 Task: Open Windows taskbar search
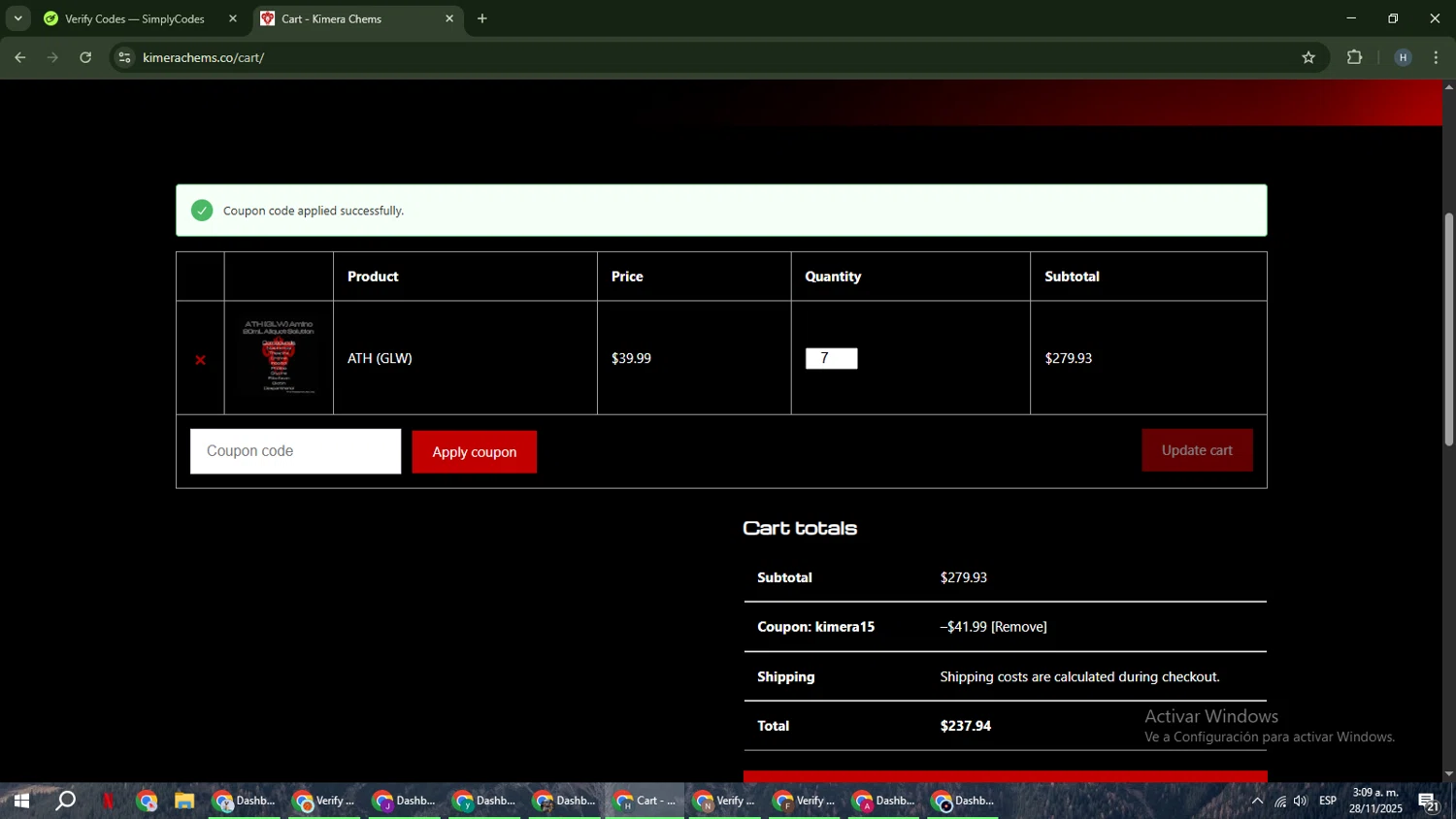[x=65, y=802]
